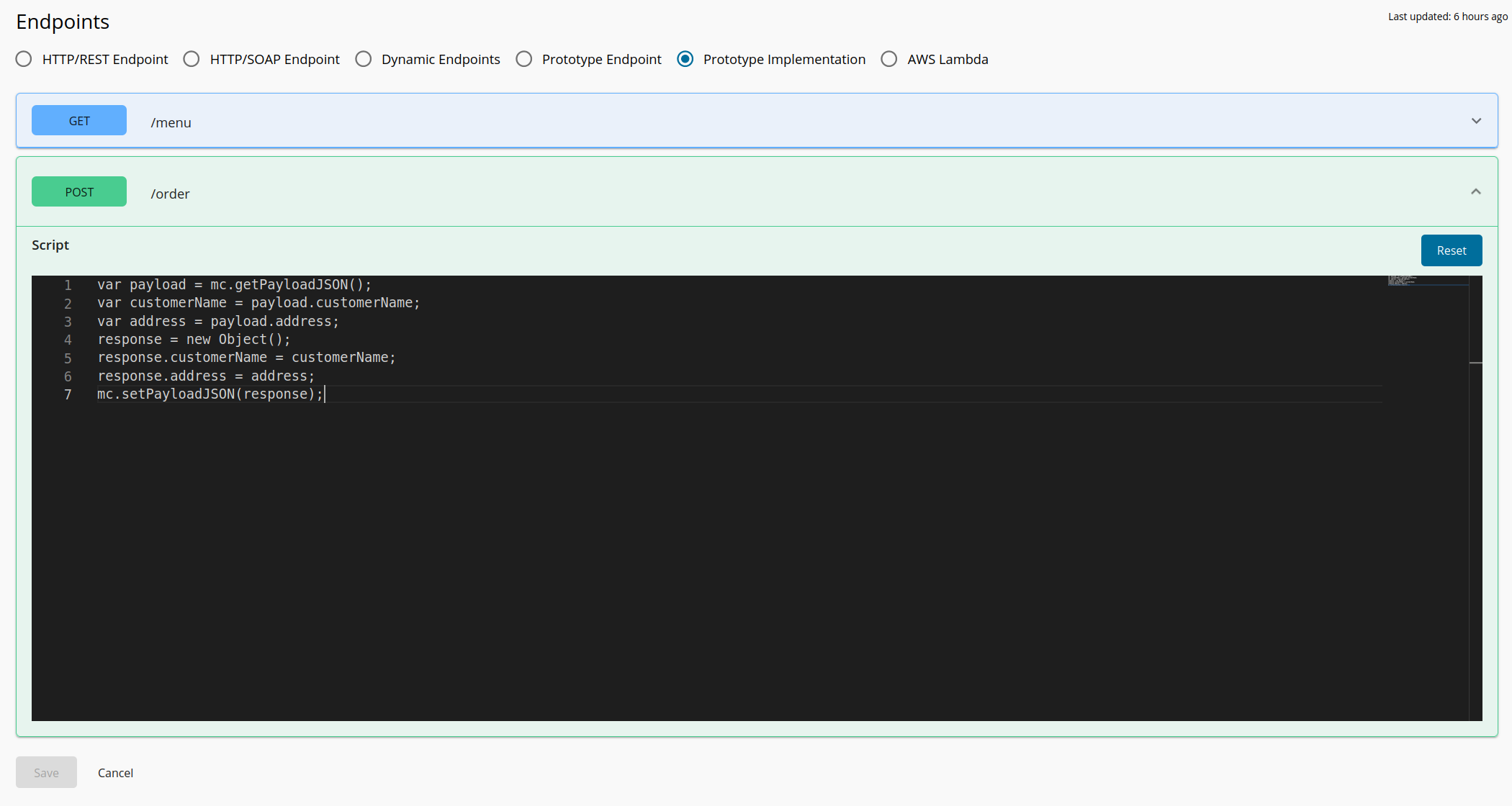Click line 4 new Object code
The width and height of the screenshot is (1512, 806).
coord(194,340)
